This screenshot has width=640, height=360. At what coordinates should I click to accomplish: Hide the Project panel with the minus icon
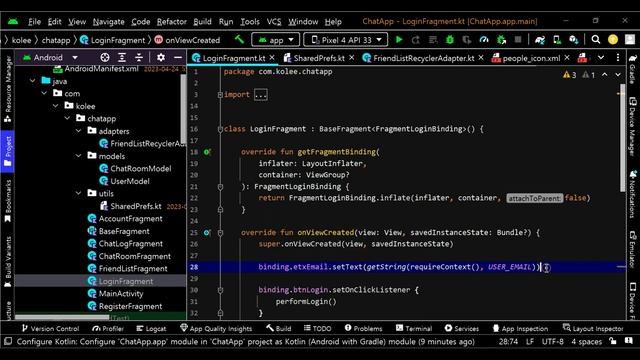click(178, 58)
